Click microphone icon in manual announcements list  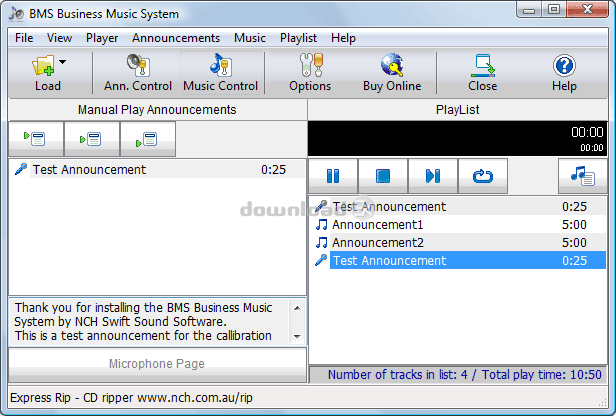pos(21,169)
